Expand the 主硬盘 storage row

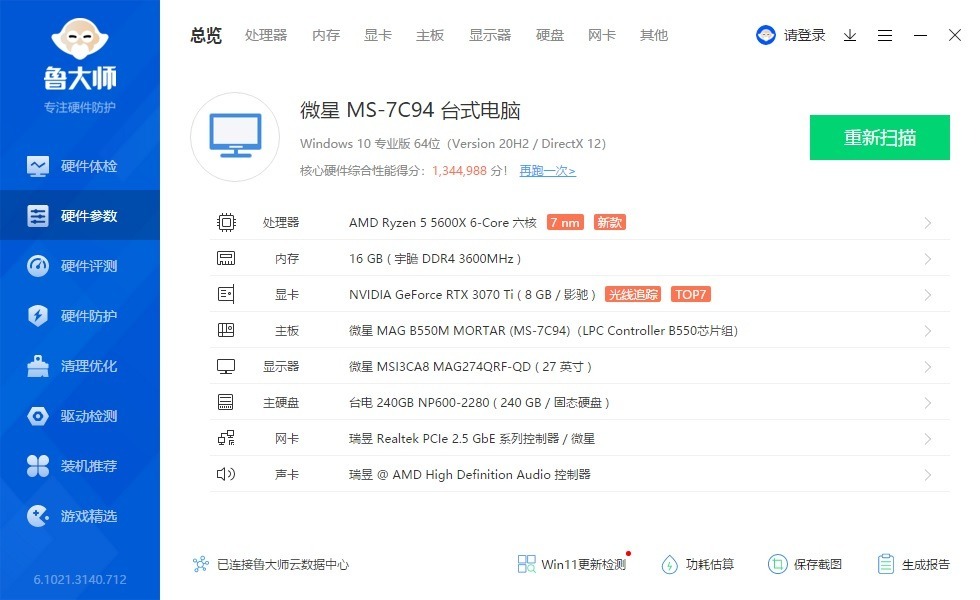pyautogui.click(x=928, y=402)
